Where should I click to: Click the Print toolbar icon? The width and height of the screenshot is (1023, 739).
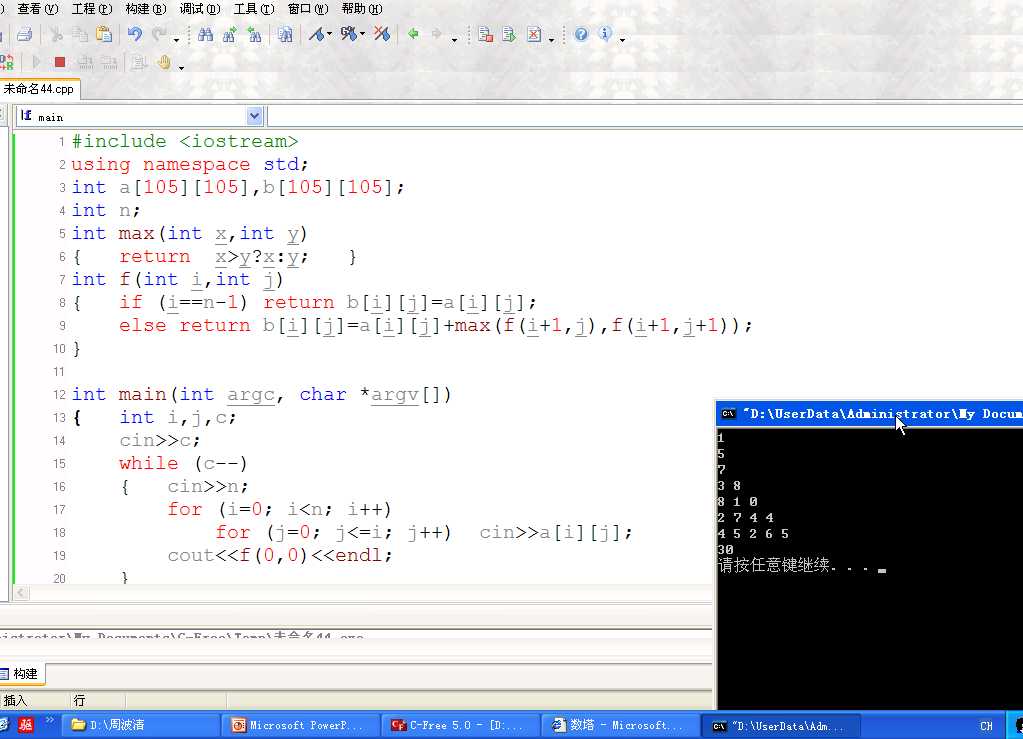25,34
